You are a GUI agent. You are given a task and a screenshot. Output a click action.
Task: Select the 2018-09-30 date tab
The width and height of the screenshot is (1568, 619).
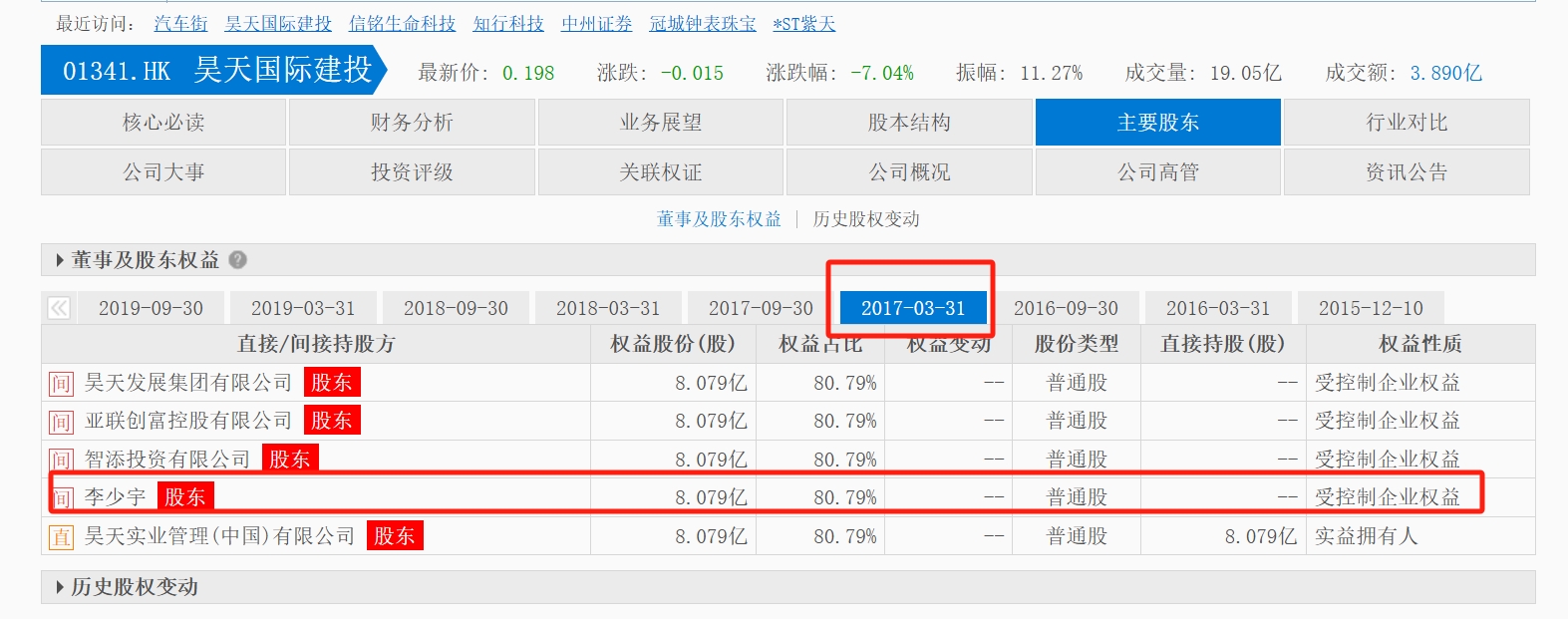coord(456,308)
